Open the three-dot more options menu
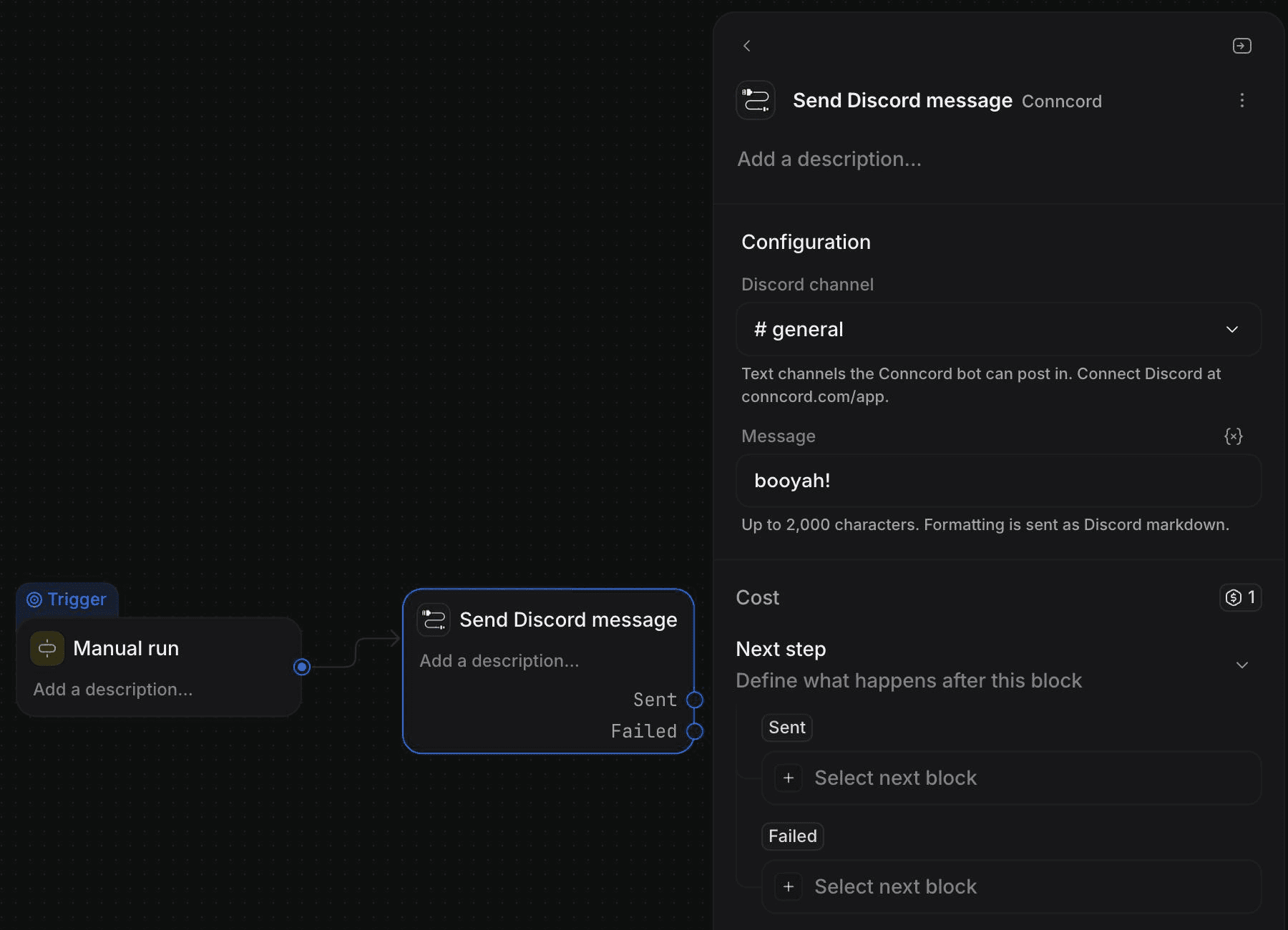 point(1241,100)
